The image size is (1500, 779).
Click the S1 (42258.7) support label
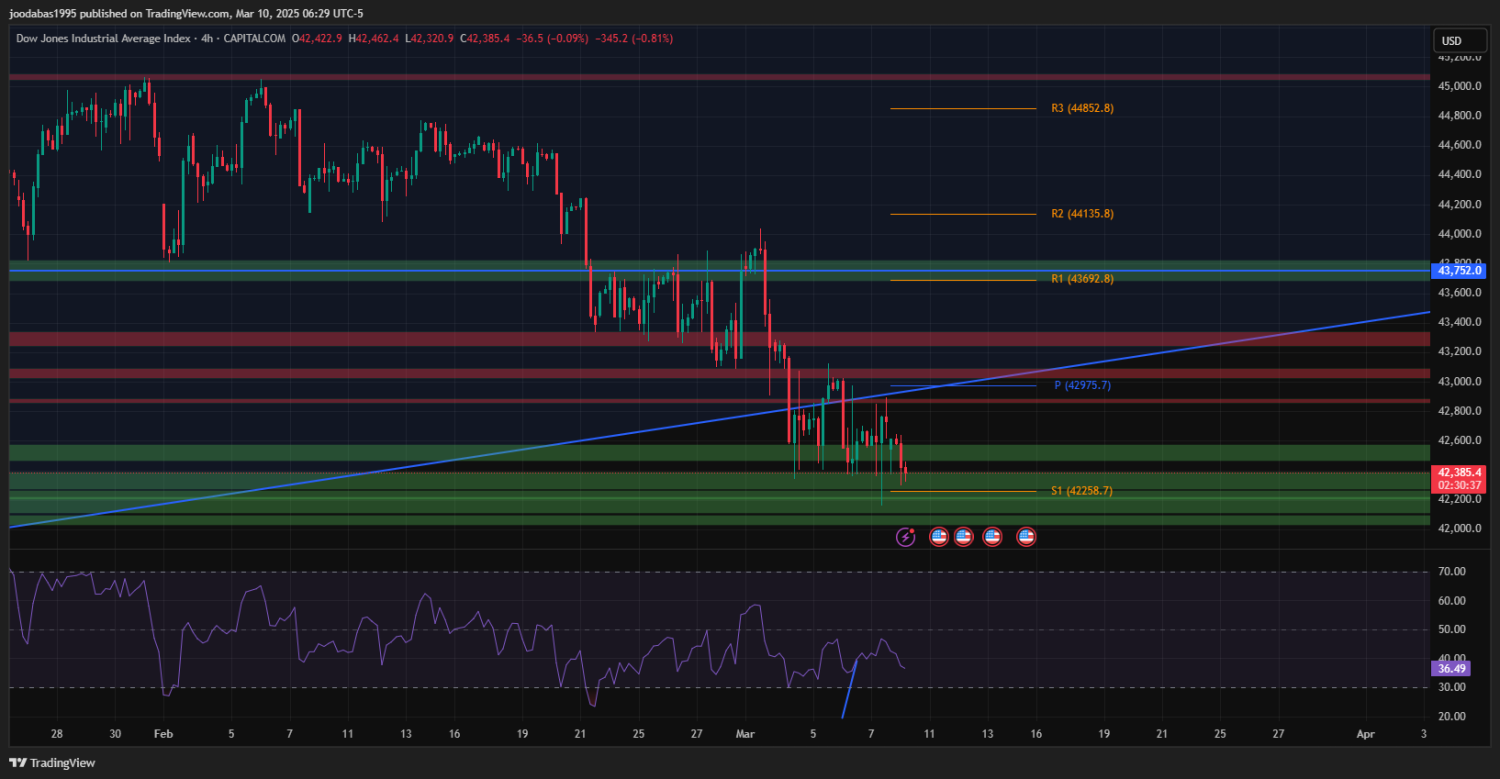coord(1082,491)
